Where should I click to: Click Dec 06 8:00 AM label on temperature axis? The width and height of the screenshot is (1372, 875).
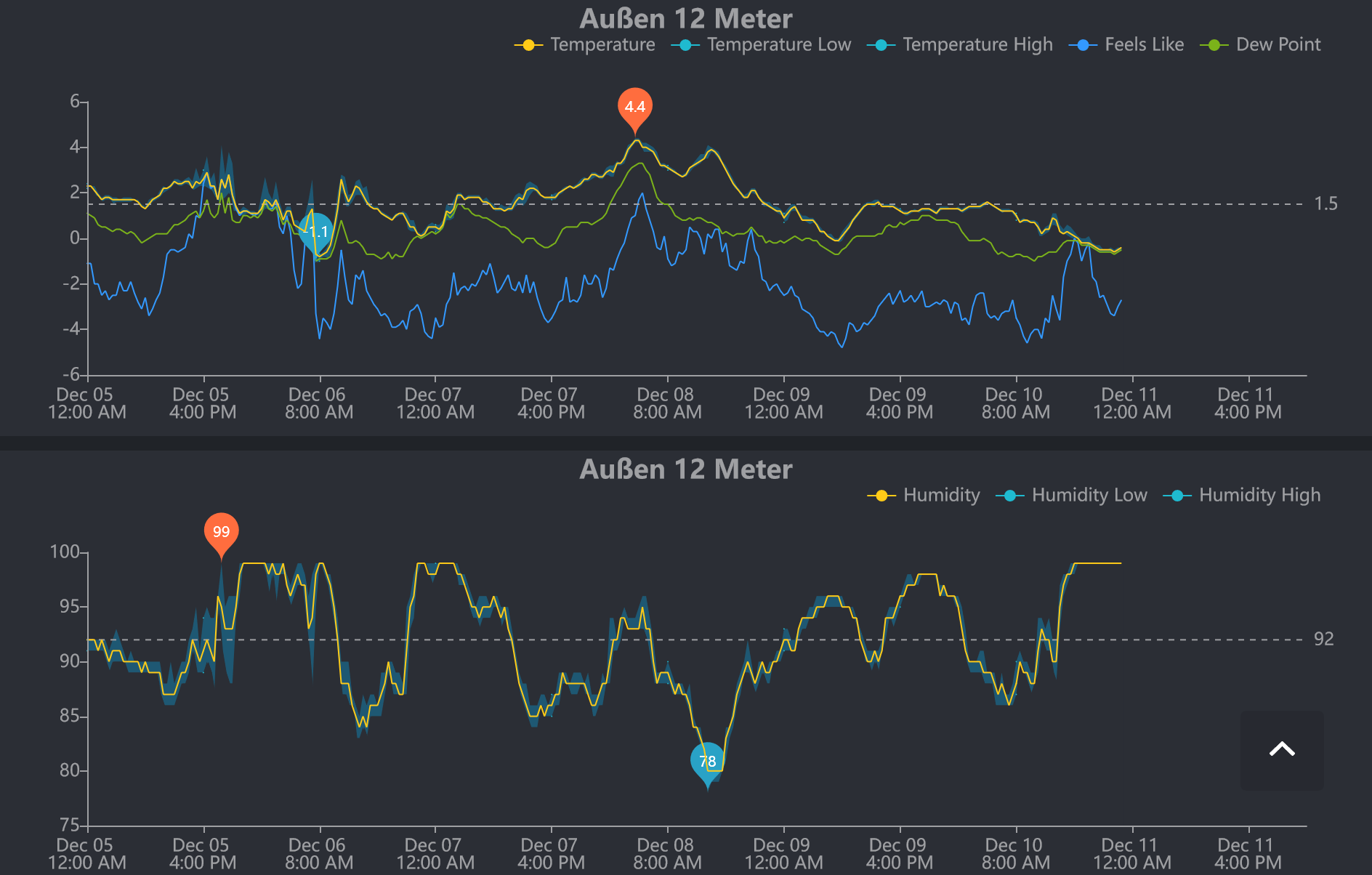319,403
